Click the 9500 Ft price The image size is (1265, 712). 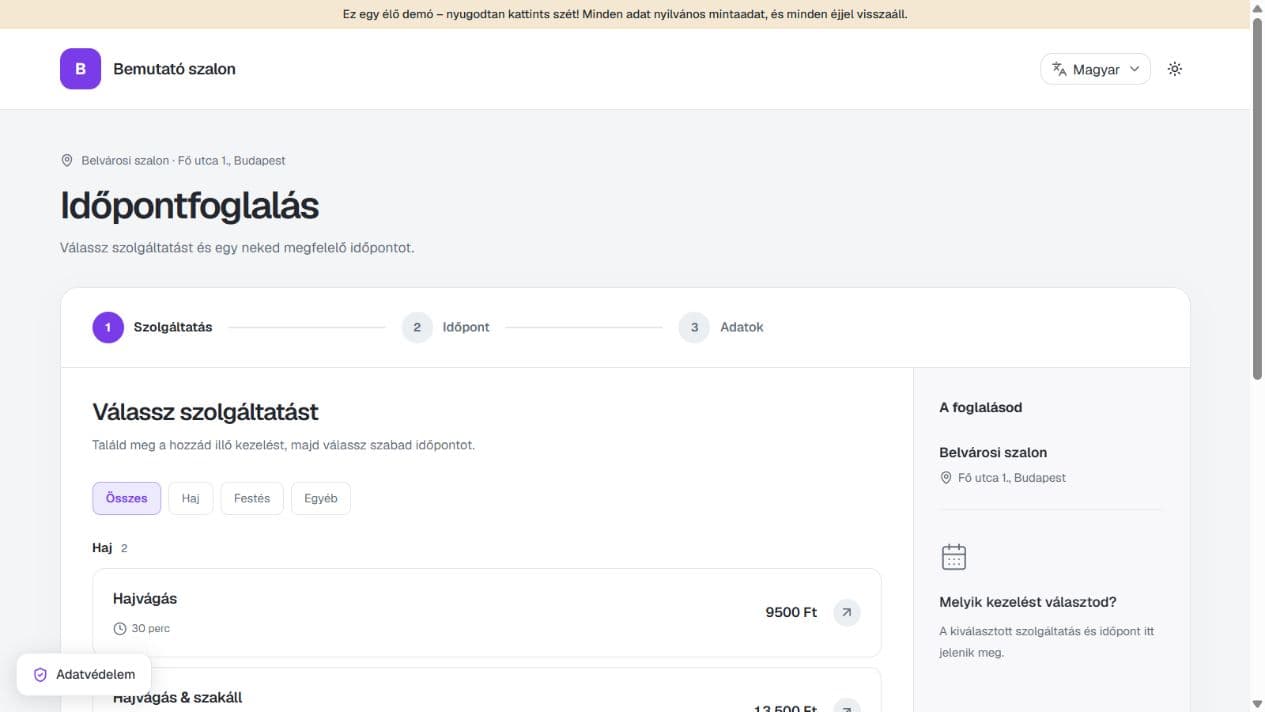(x=791, y=612)
